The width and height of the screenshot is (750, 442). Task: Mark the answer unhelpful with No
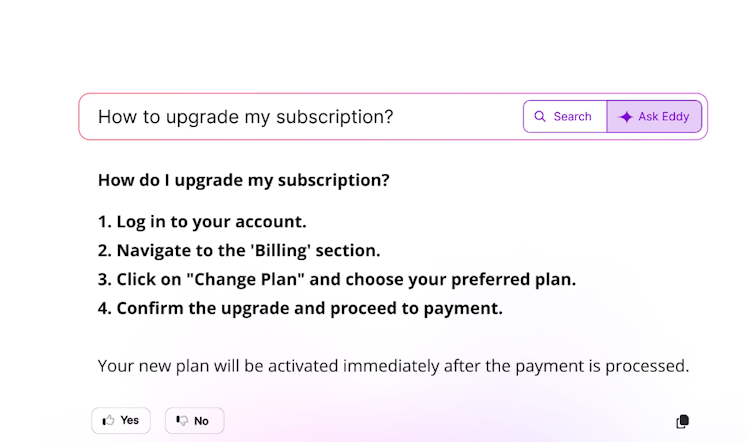pyautogui.click(x=194, y=421)
